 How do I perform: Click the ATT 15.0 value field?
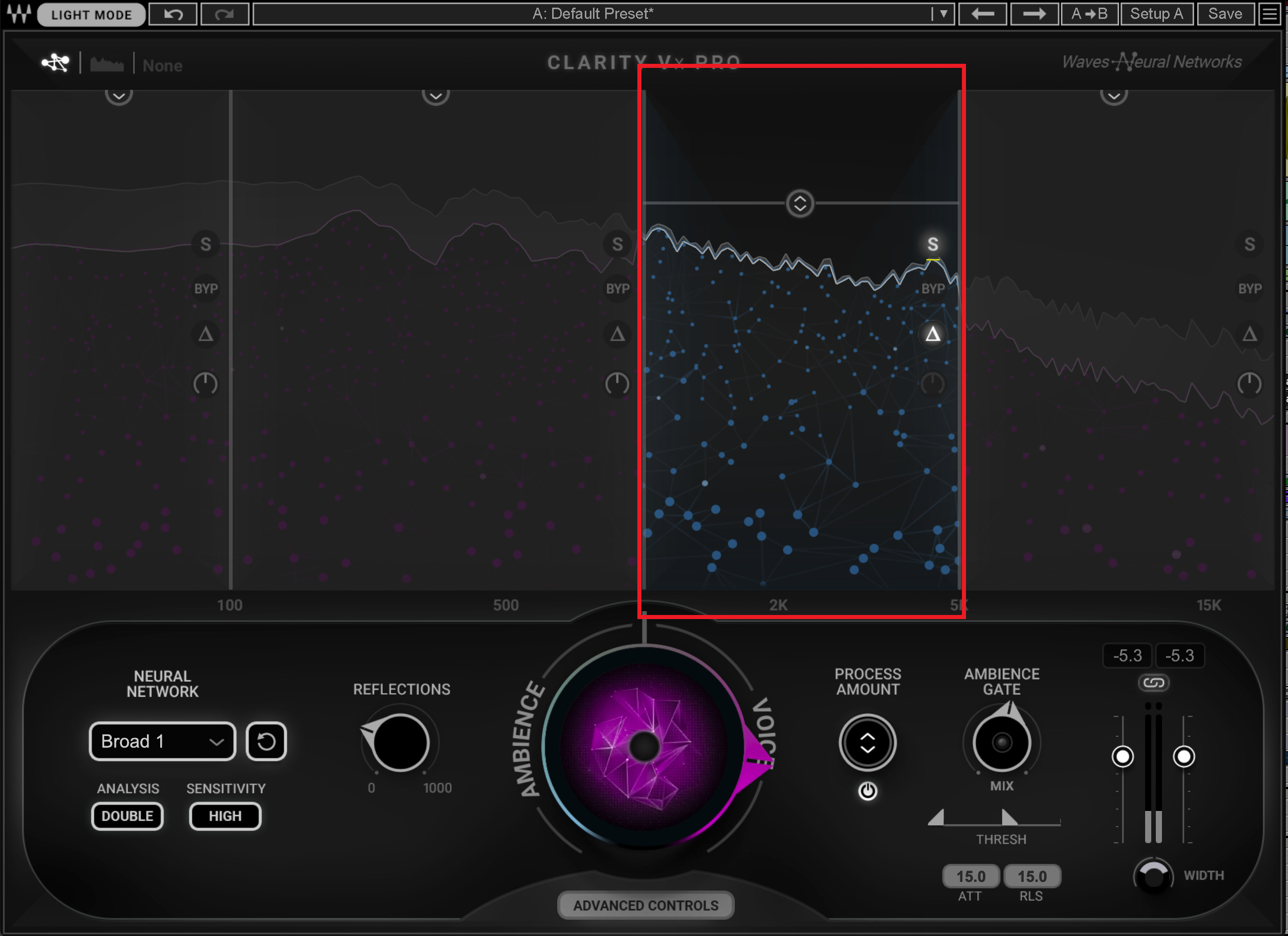pyautogui.click(x=971, y=876)
